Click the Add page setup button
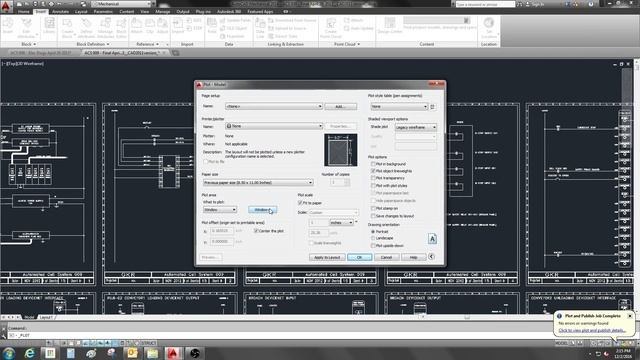The height and width of the screenshot is (360, 640). click(x=340, y=107)
